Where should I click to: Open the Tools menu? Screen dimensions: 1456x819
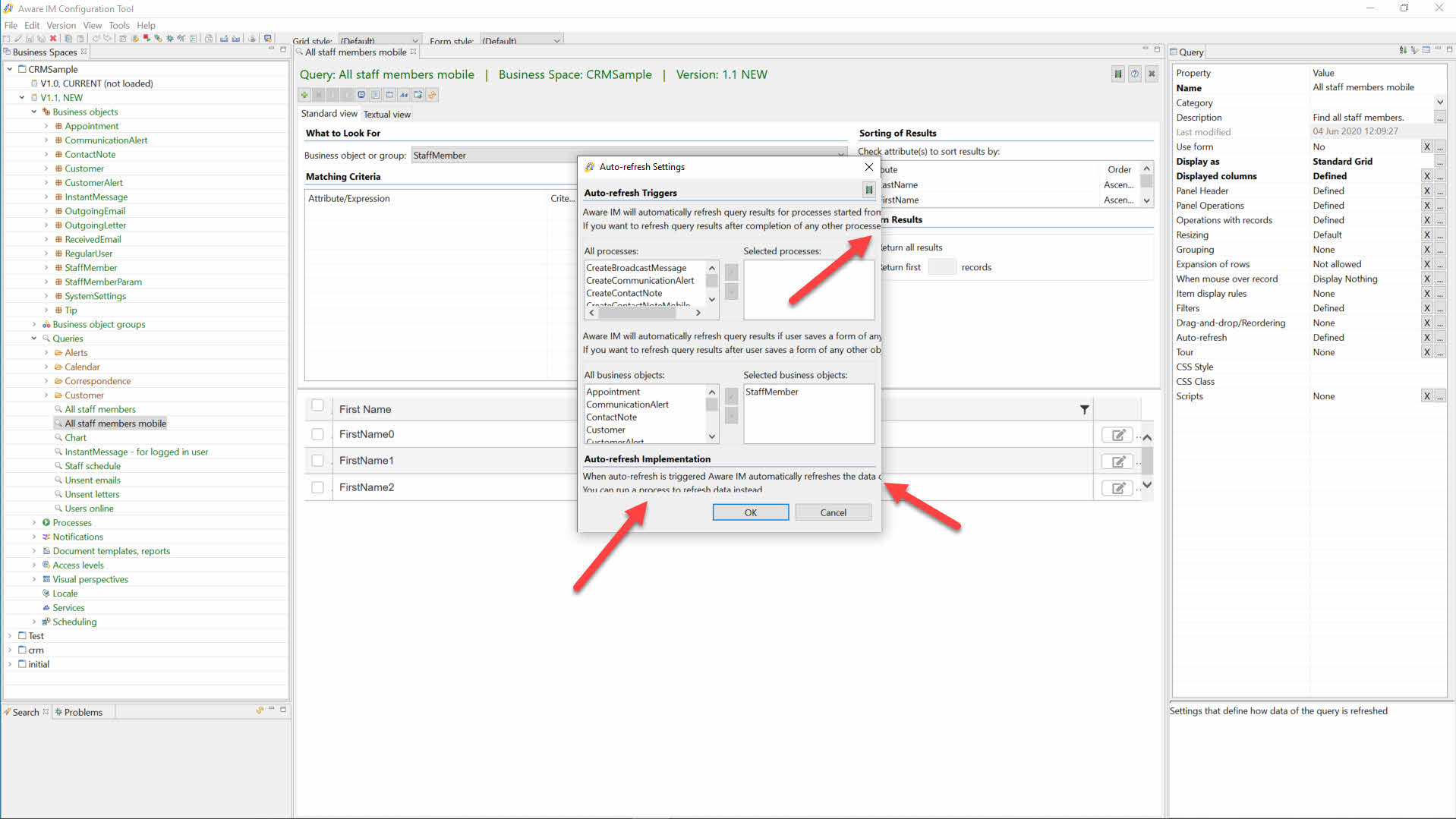tap(119, 25)
